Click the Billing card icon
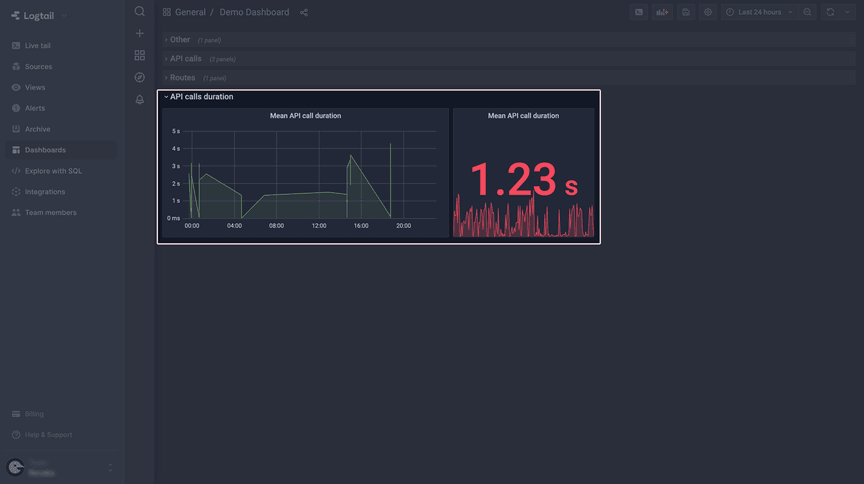This screenshot has height=484, width=864. (x=16, y=414)
